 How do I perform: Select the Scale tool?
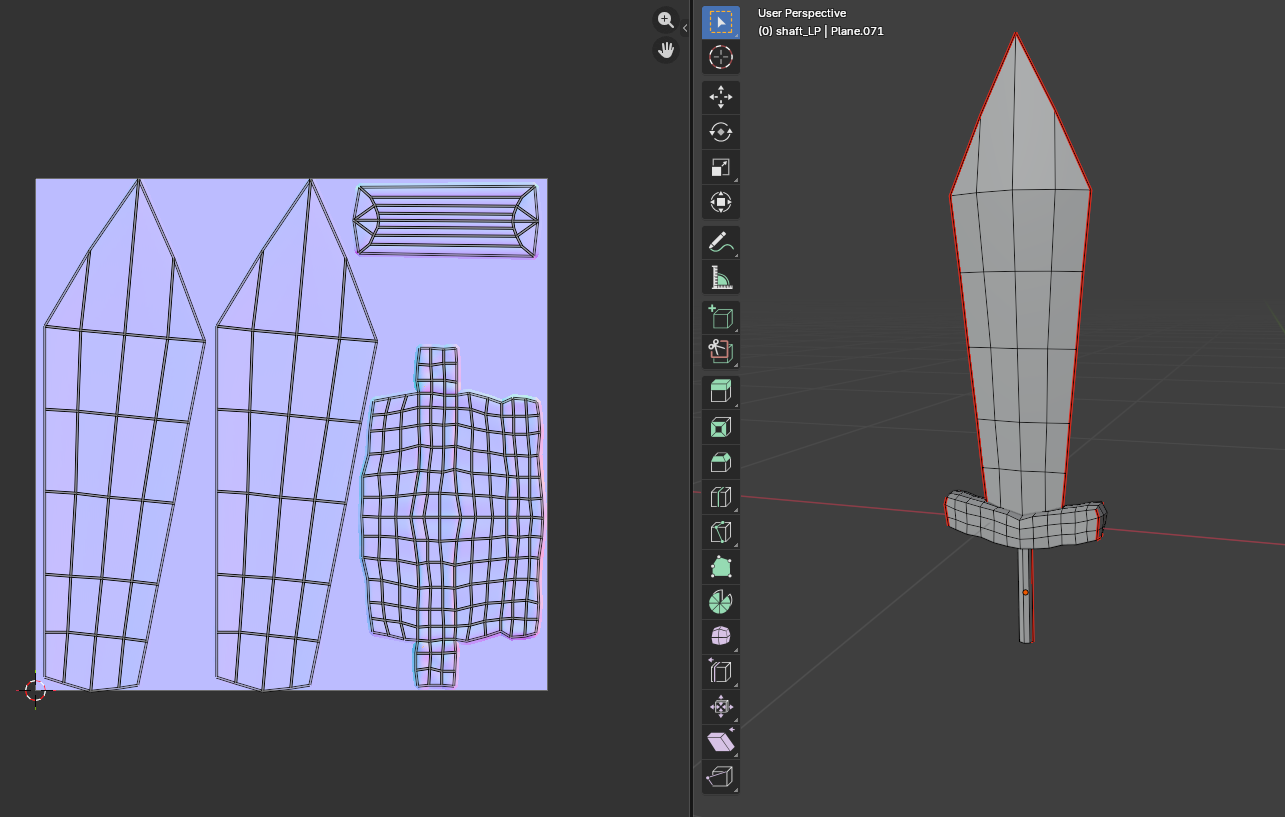click(720, 166)
